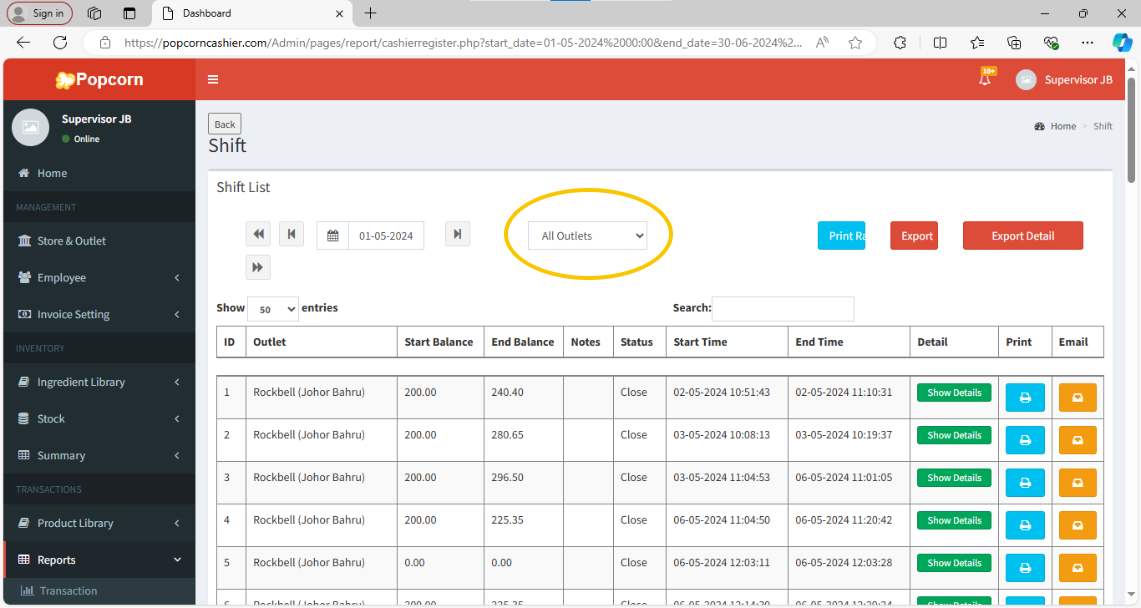Email shift row 5 report
The height and width of the screenshot is (608, 1141).
[1078, 568]
